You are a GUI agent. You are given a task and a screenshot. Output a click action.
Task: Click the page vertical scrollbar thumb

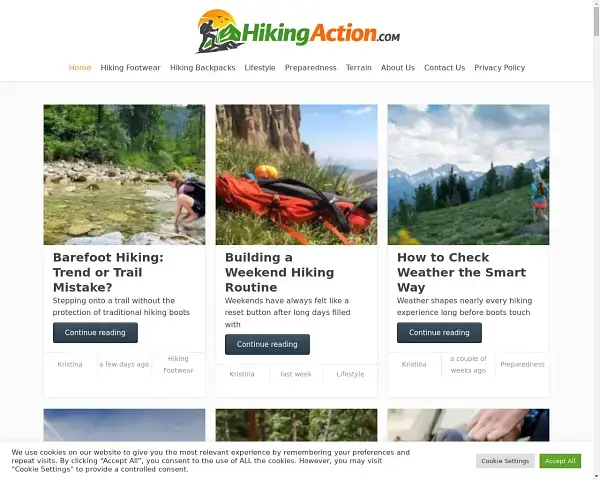[596, 19]
